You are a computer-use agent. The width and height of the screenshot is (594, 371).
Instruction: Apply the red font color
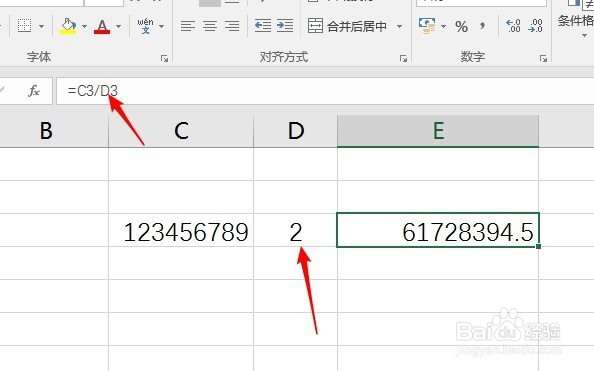(x=102, y=27)
